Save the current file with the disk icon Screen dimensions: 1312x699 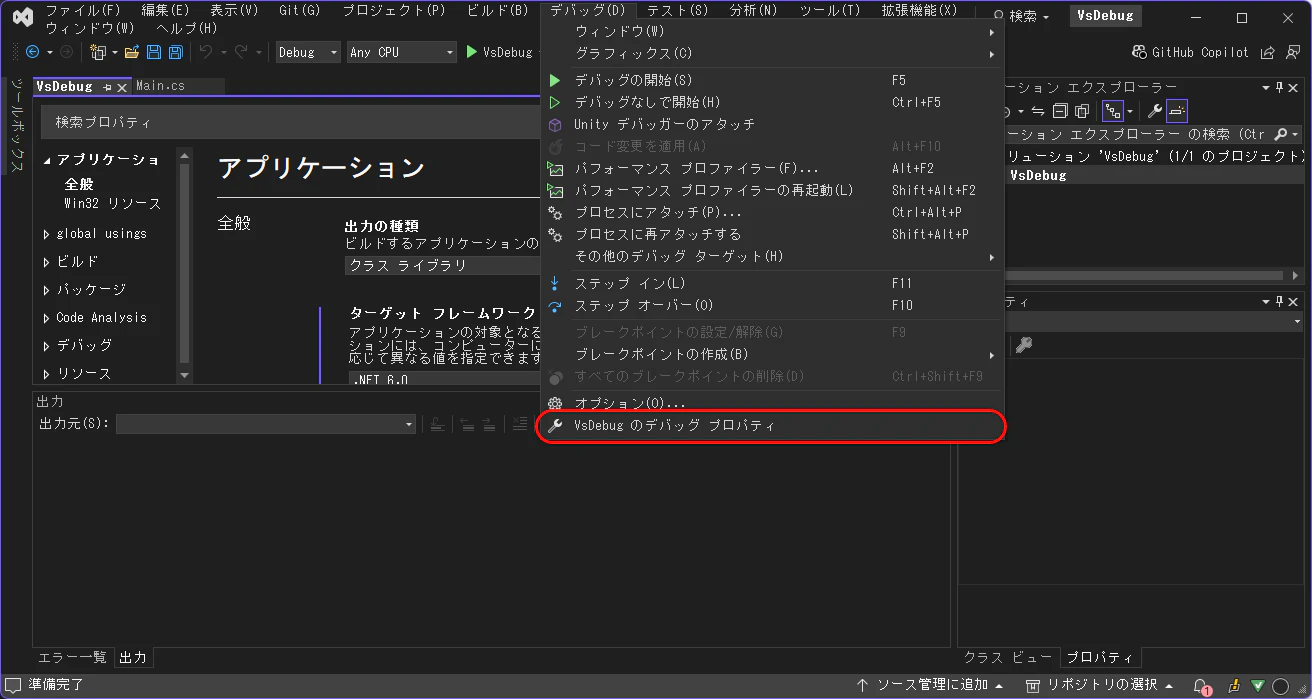[154, 52]
